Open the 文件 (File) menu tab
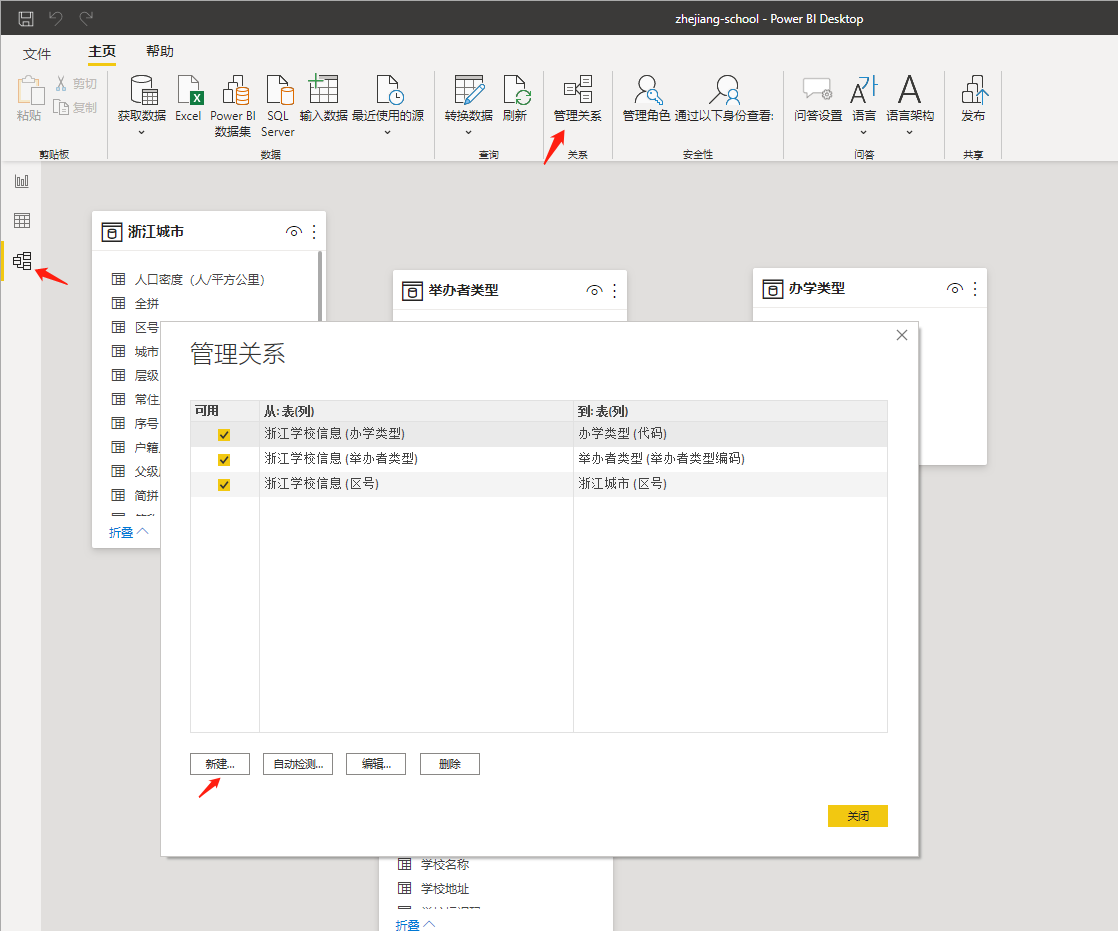This screenshot has width=1118, height=931. pos(37,53)
